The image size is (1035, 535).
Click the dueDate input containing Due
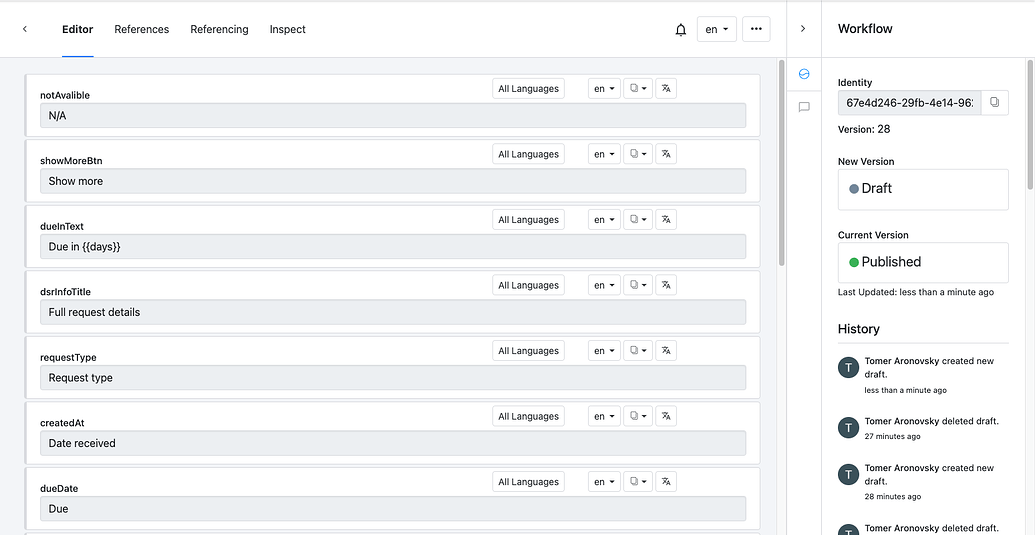point(393,509)
